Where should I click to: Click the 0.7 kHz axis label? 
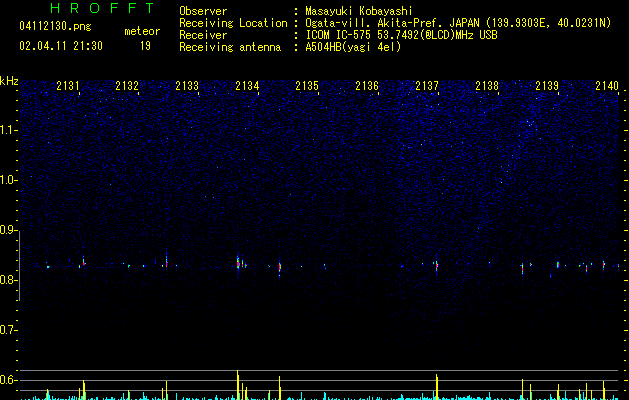[x=9, y=330]
